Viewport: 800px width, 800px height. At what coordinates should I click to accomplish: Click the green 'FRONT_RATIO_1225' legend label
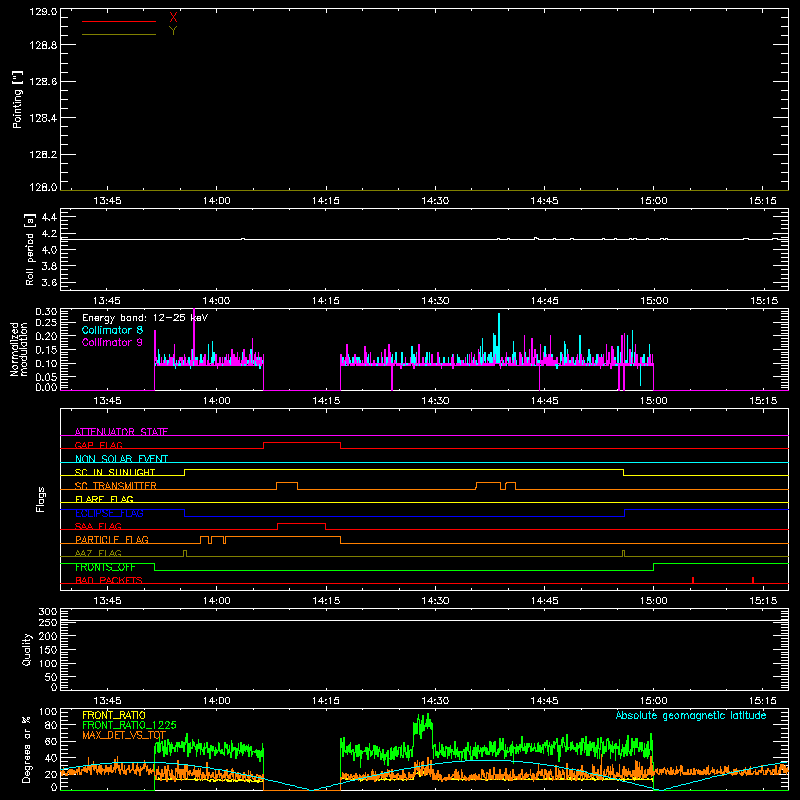point(129,725)
